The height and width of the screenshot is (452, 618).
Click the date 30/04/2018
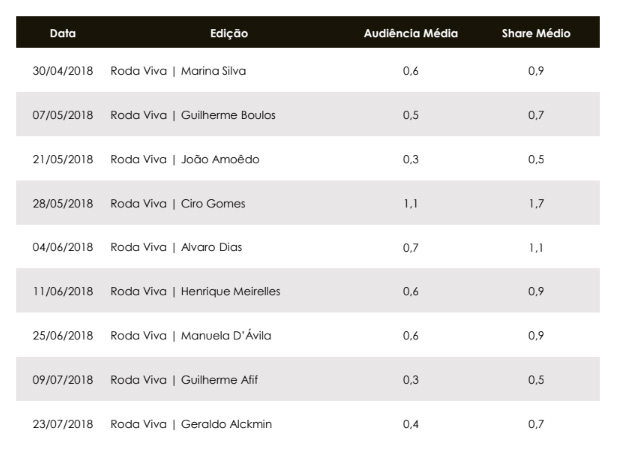pyautogui.click(x=63, y=71)
